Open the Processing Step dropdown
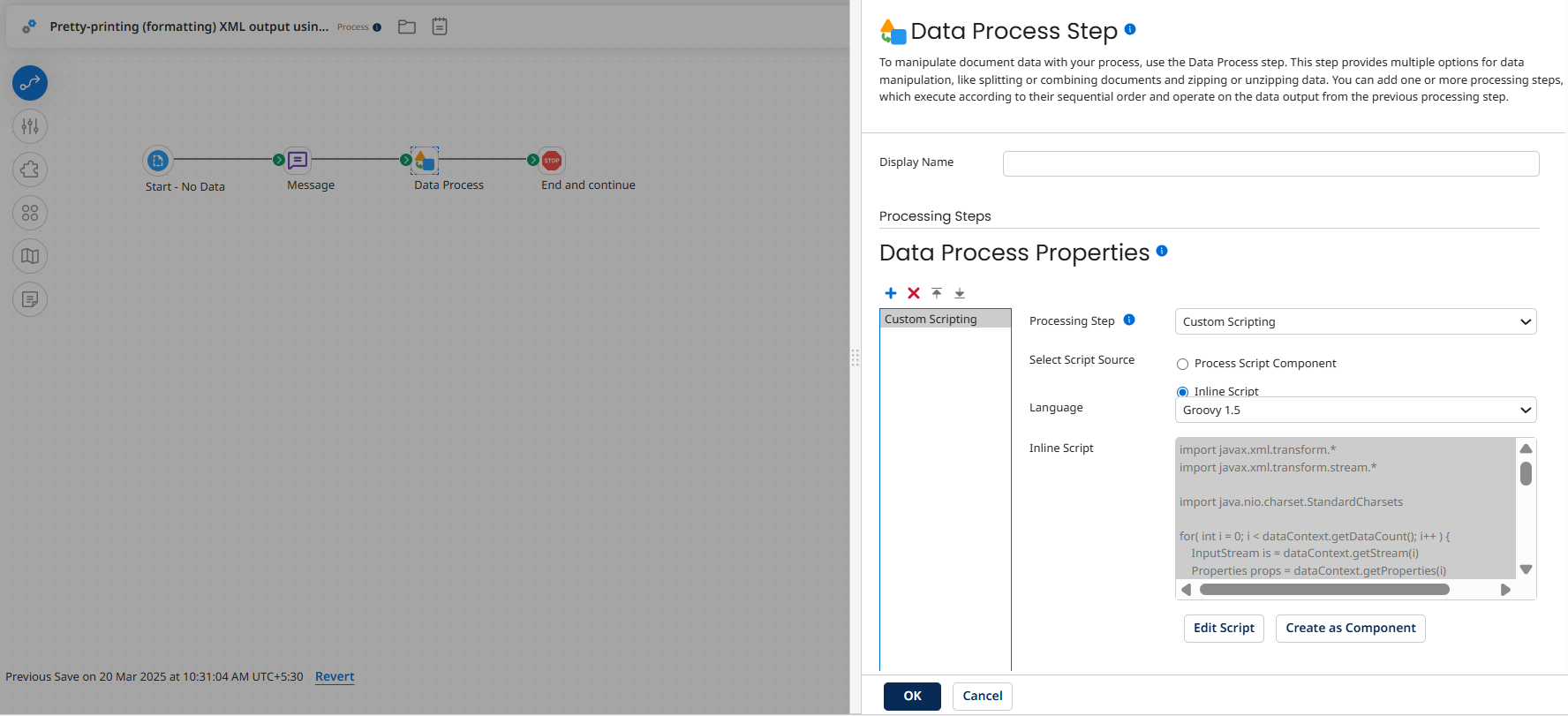 1355,321
